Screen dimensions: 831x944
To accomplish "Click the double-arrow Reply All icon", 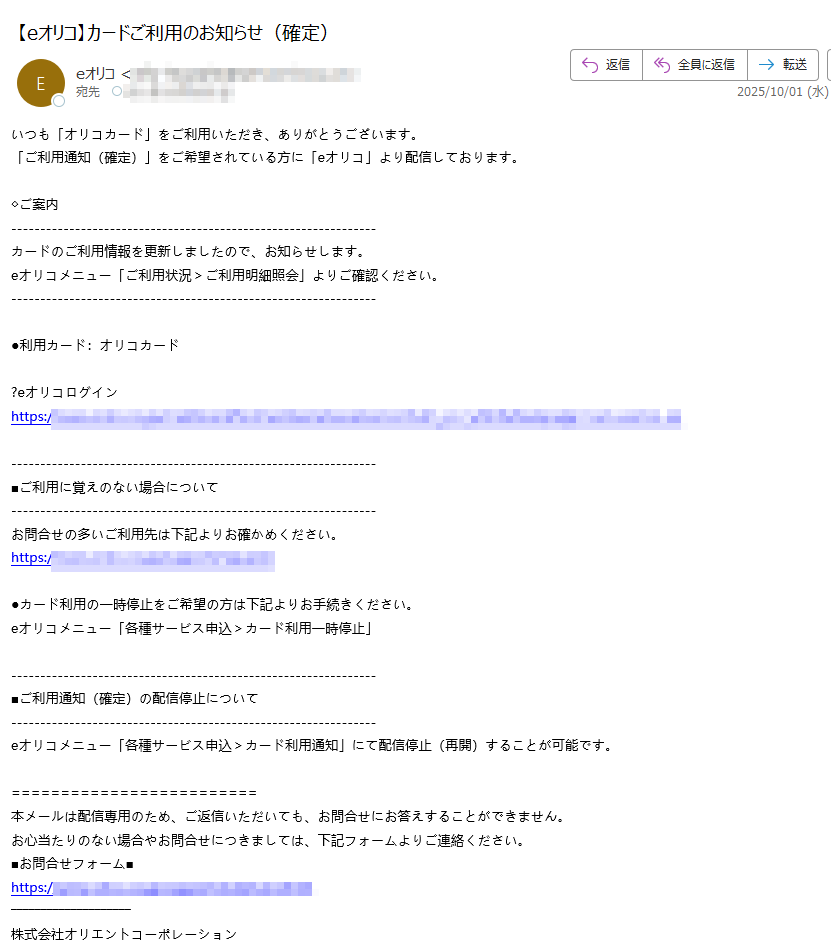I will pos(662,64).
